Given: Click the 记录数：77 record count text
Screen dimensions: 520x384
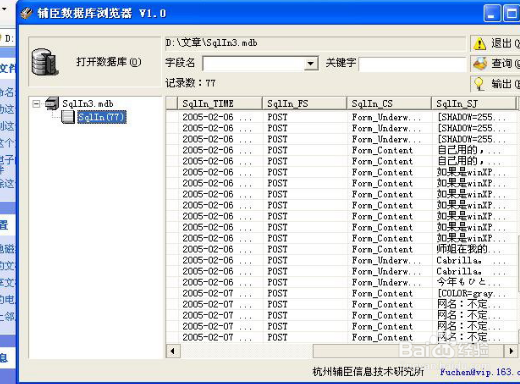Looking at the screenshot, I should pyautogui.click(x=190, y=83).
